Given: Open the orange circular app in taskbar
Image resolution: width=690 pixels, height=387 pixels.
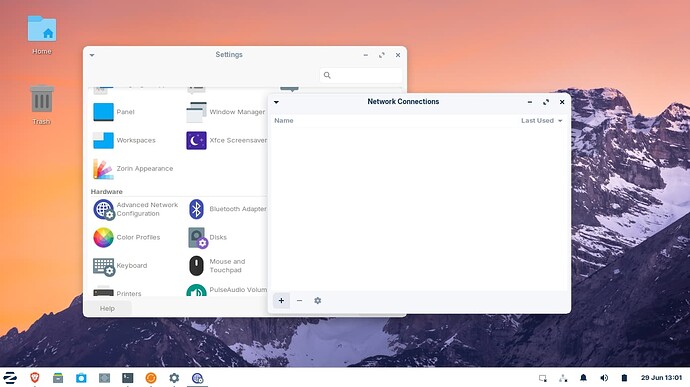Looking at the screenshot, I should pos(151,378).
